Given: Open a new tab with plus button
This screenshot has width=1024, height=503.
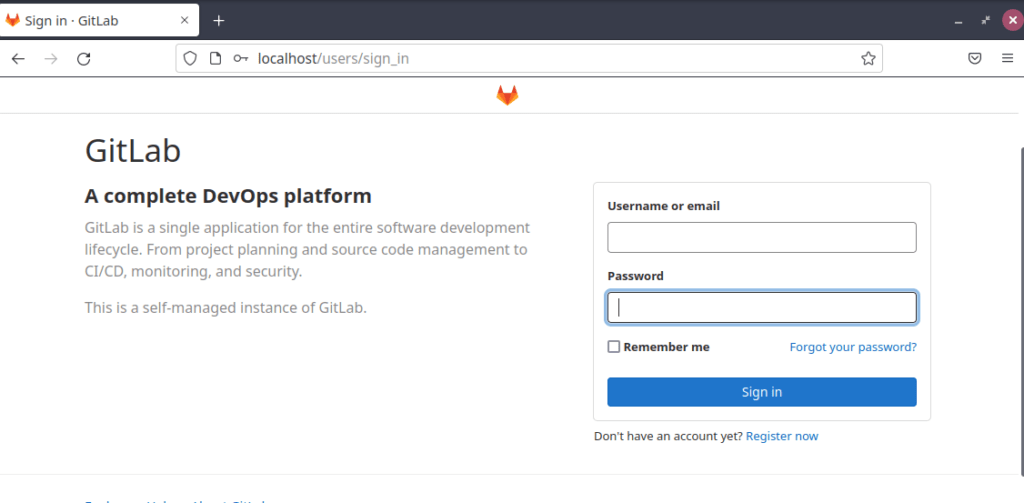Looking at the screenshot, I should (219, 20).
